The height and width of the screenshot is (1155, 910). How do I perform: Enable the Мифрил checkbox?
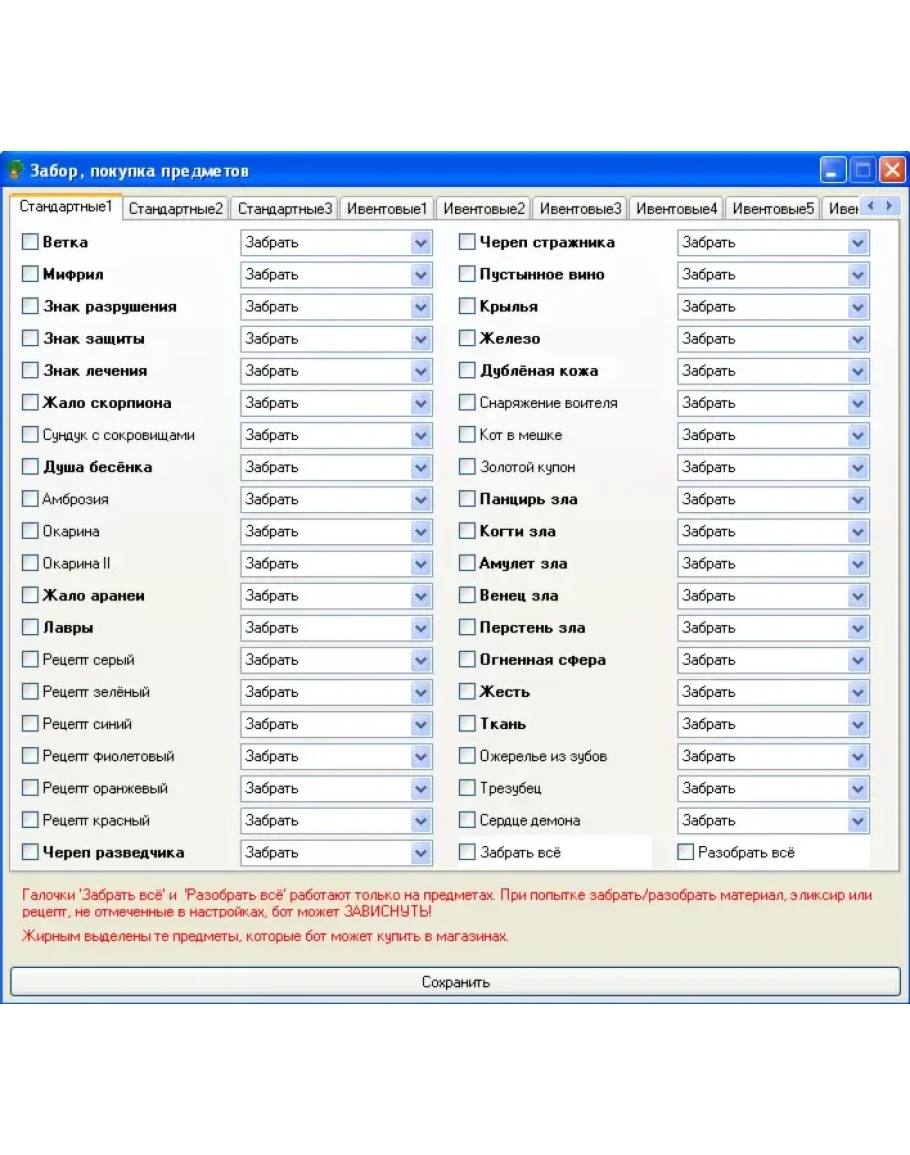click(x=30, y=274)
